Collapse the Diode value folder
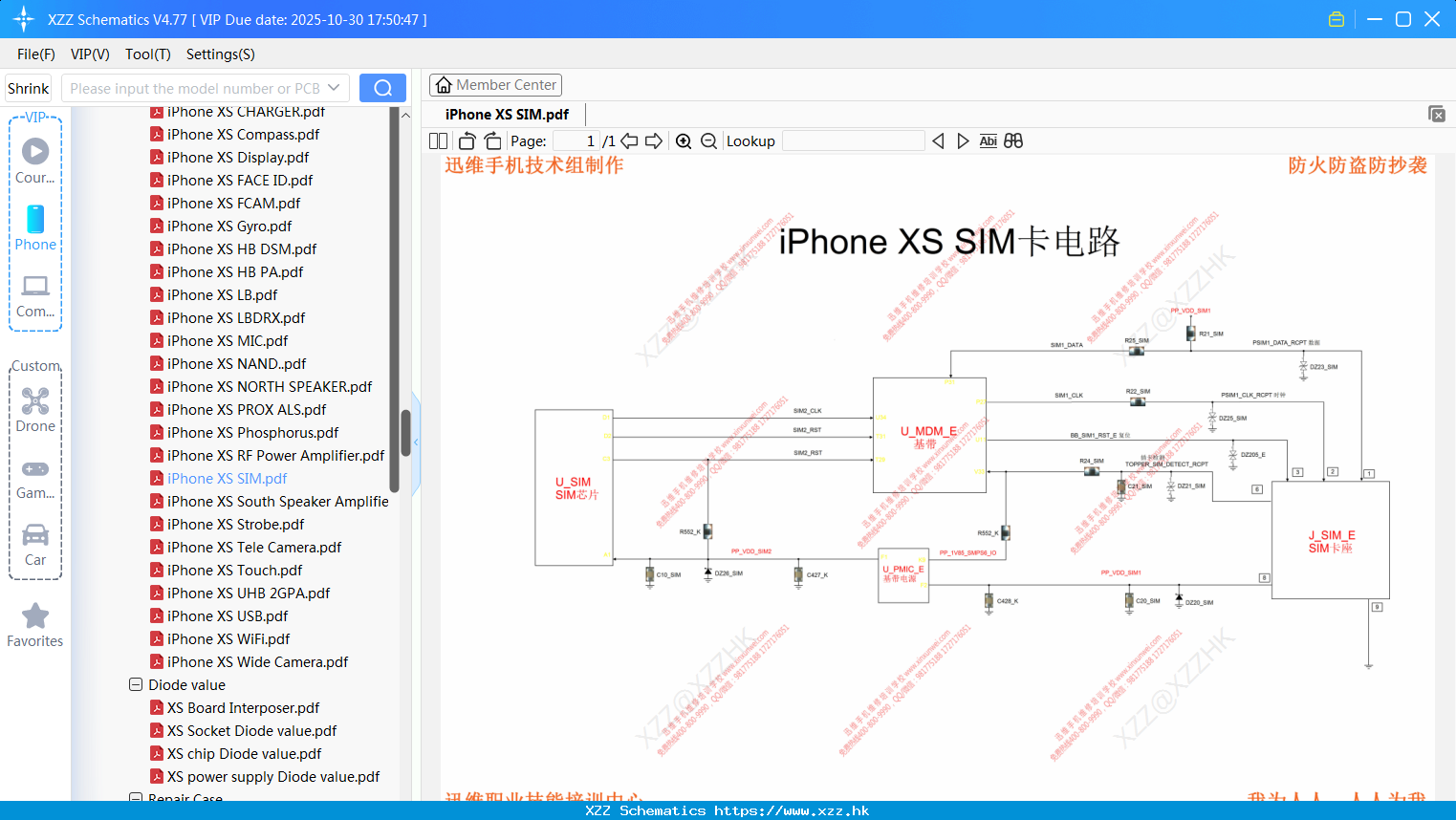This screenshot has height=820, width=1456. click(x=136, y=685)
